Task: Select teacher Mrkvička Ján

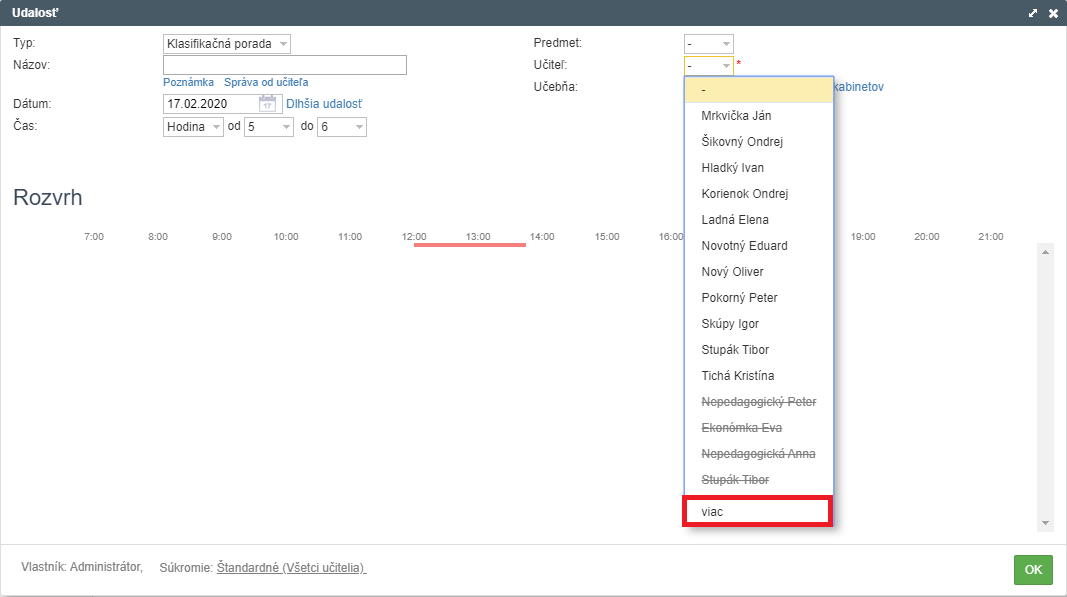Action: [759, 116]
